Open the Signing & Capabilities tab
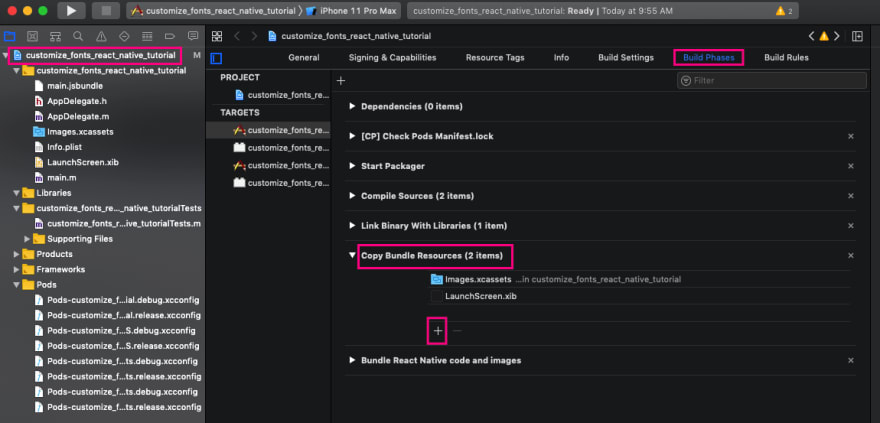 tap(392, 58)
